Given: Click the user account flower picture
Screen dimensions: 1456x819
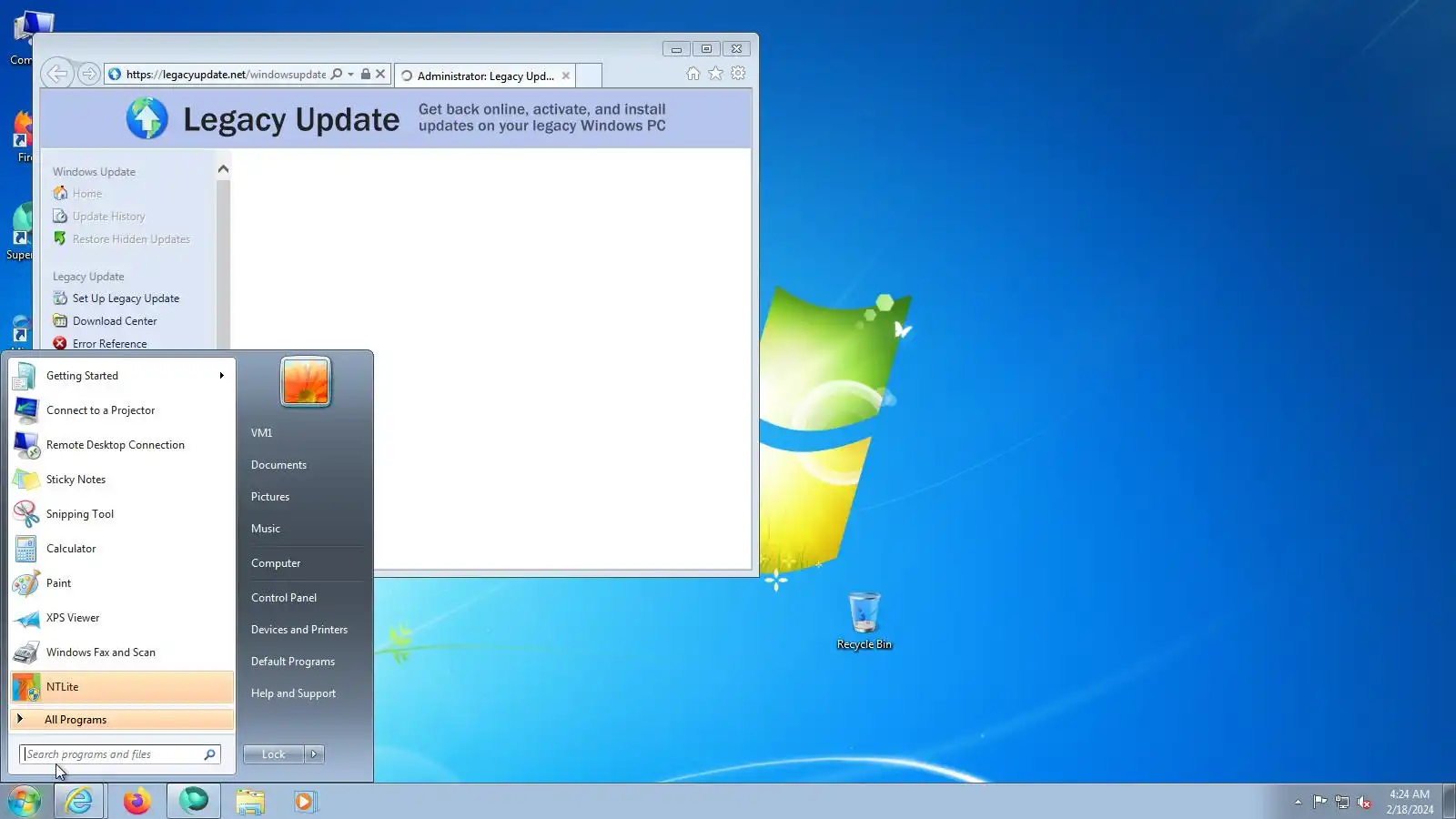Looking at the screenshot, I should coord(306,381).
